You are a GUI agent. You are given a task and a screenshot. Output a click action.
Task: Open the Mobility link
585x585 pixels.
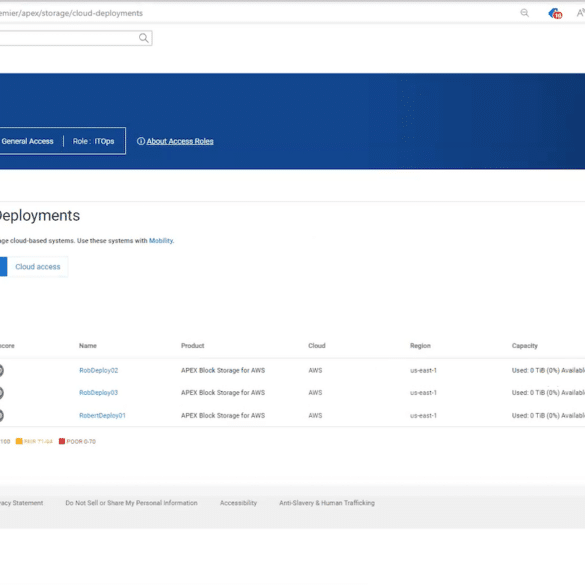pyautogui.click(x=161, y=241)
